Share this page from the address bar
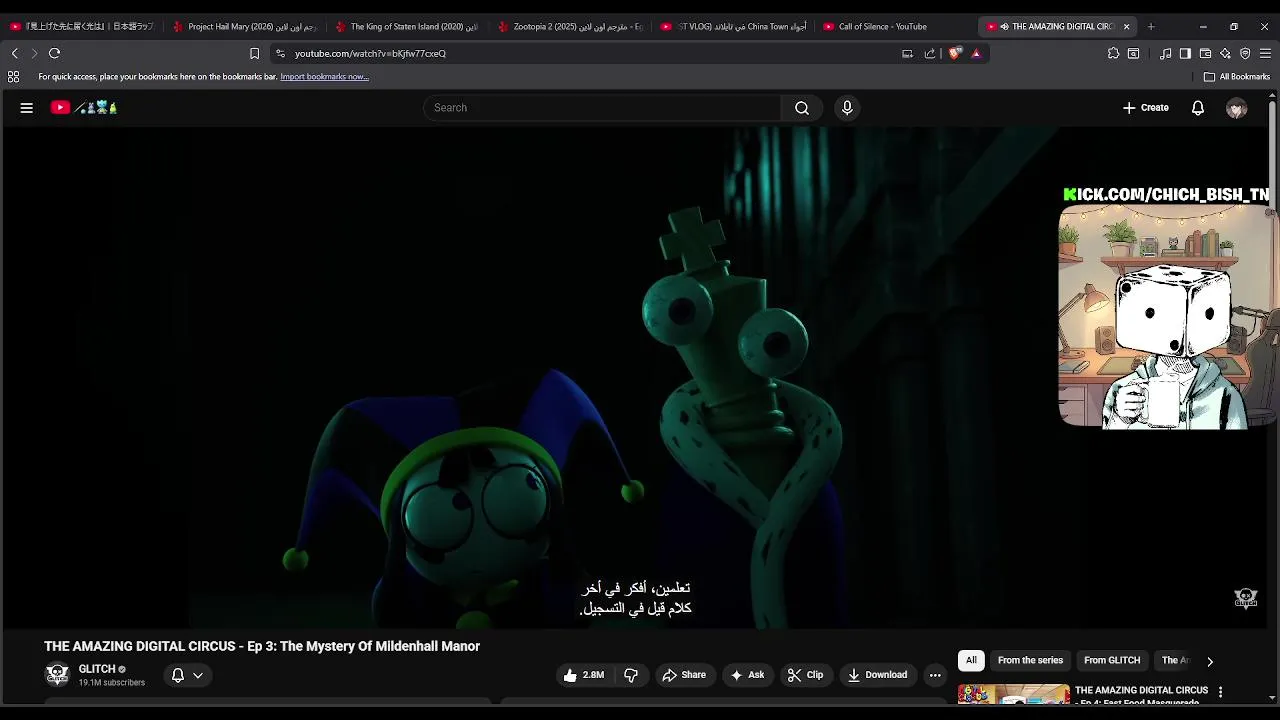1280x720 pixels. 930,54
